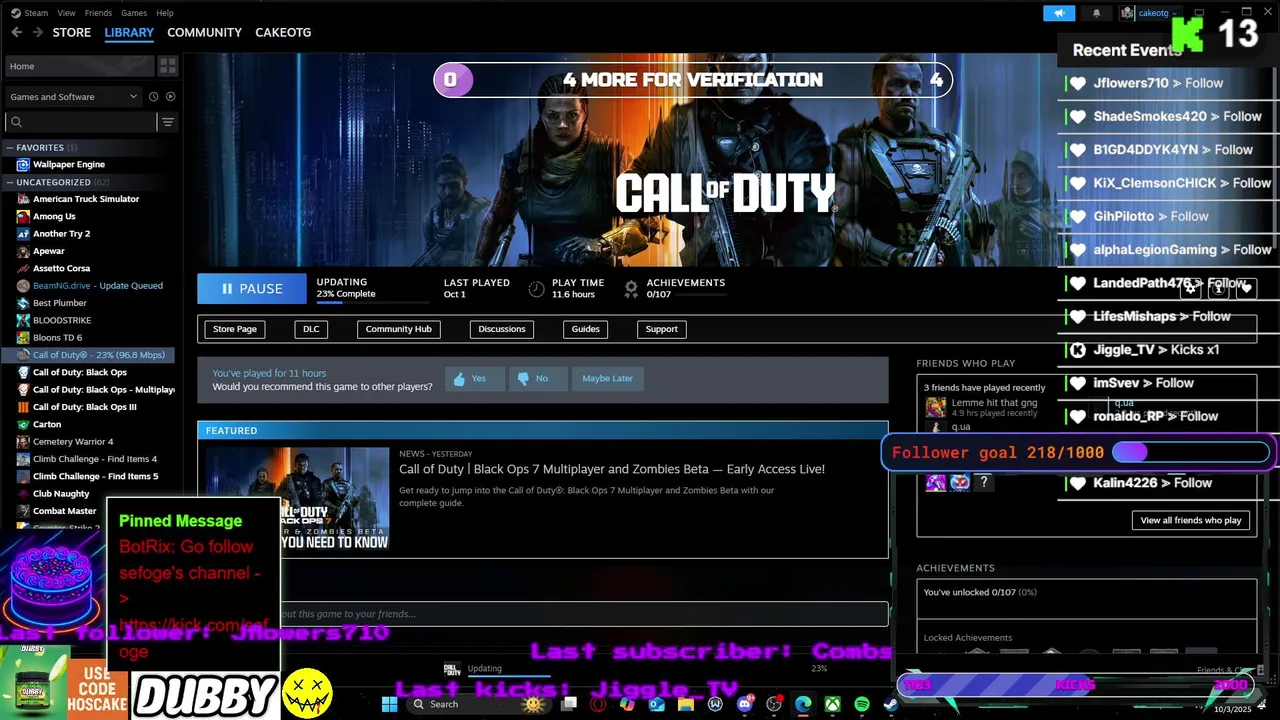Open the Games menu
This screenshot has height=720, width=1280.
tap(134, 13)
